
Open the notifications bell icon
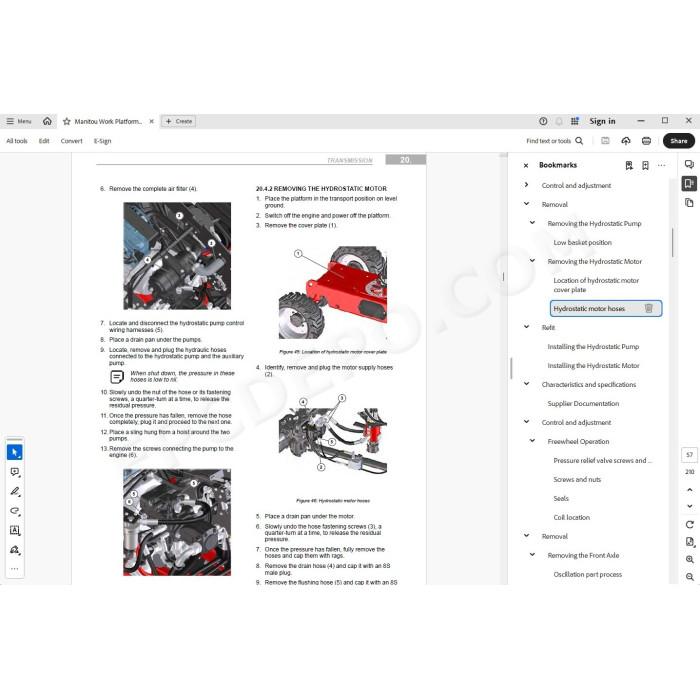559,121
